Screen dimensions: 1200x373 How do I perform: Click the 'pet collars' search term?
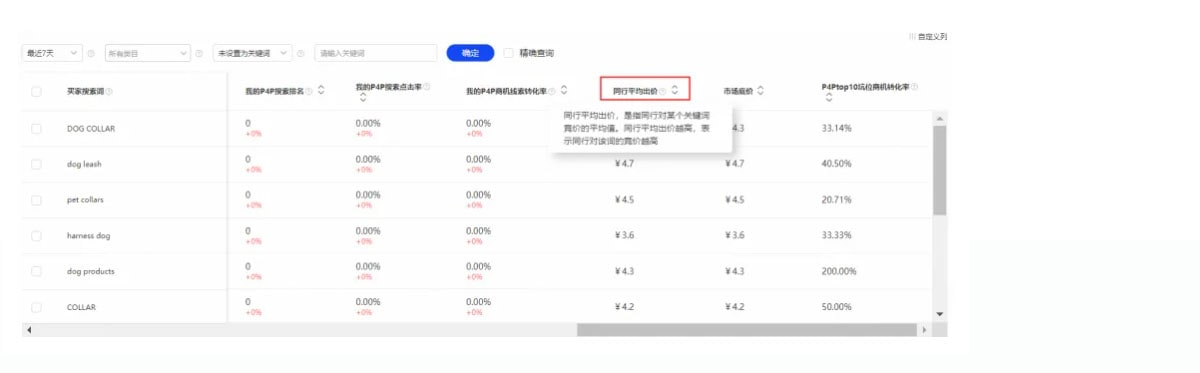coord(85,200)
